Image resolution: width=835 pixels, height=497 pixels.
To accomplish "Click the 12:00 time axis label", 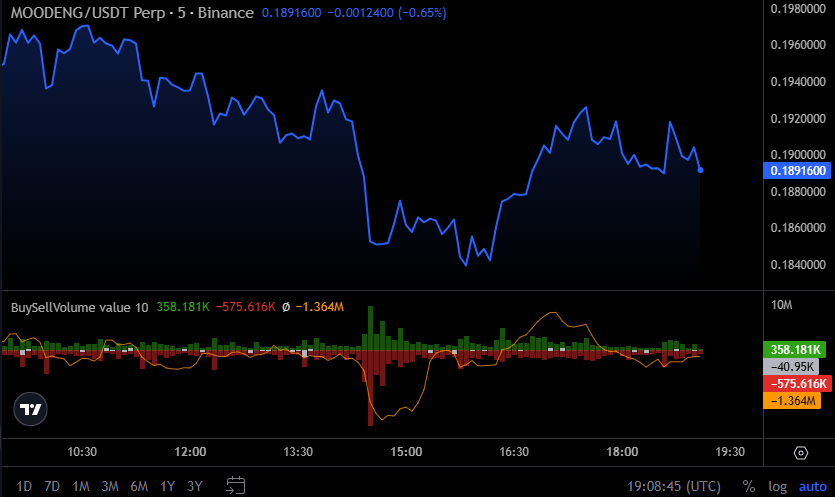I will click(x=190, y=452).
